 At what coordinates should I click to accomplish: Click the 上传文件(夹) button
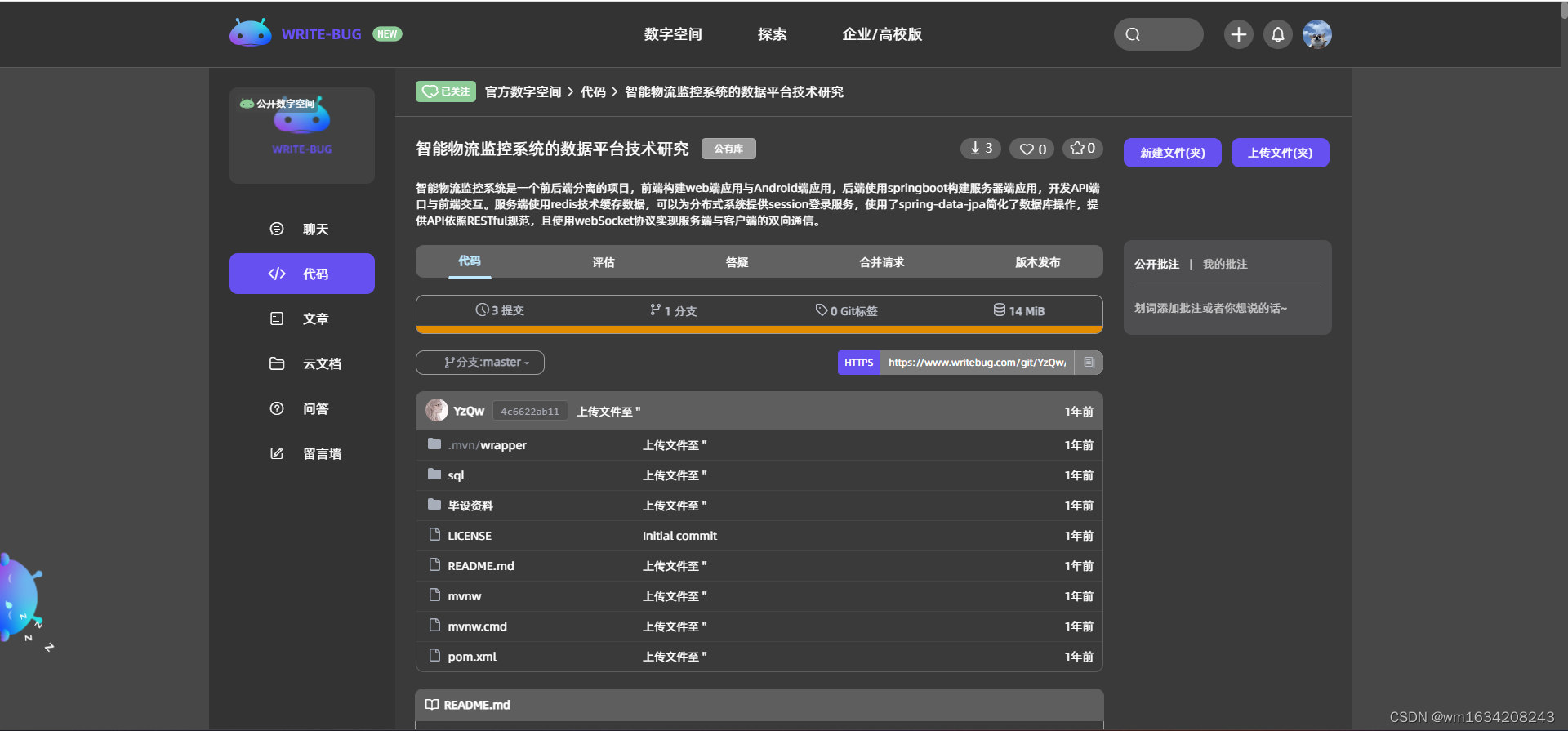click(1281, 153)
